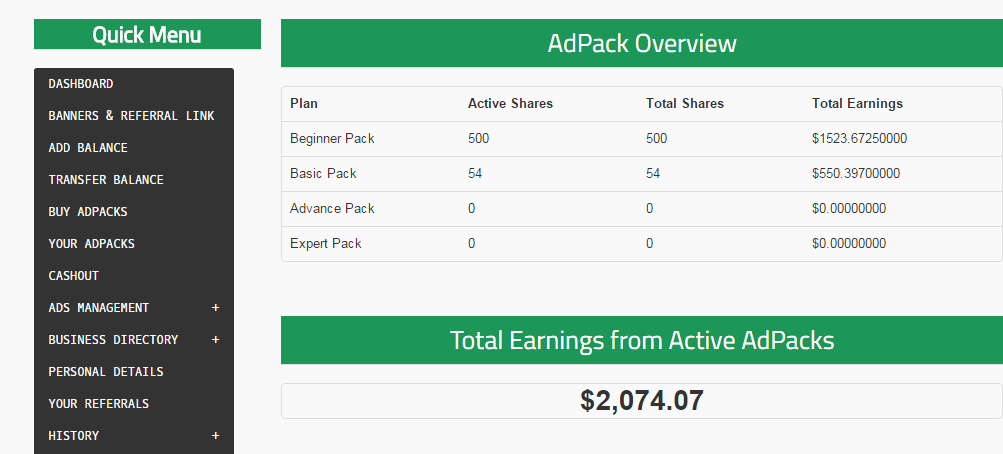Click the Business Directory menu label

[113, 340]
